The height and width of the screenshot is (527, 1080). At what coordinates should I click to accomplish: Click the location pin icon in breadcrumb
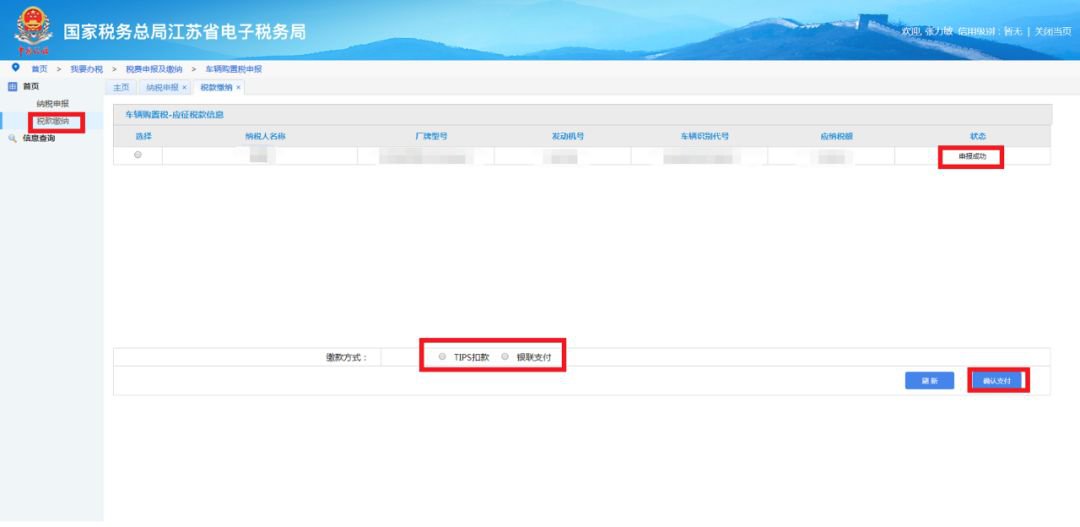click(15, 68)
